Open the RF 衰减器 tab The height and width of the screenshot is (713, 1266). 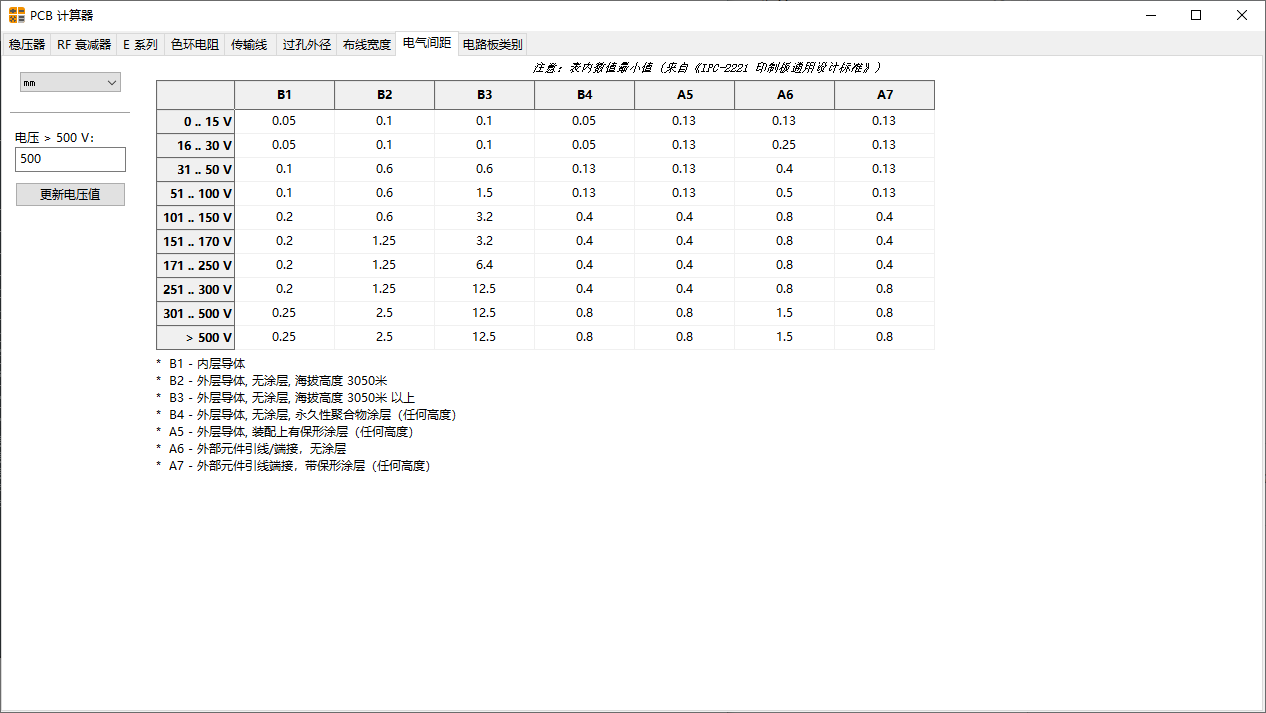tap(84, 45)
